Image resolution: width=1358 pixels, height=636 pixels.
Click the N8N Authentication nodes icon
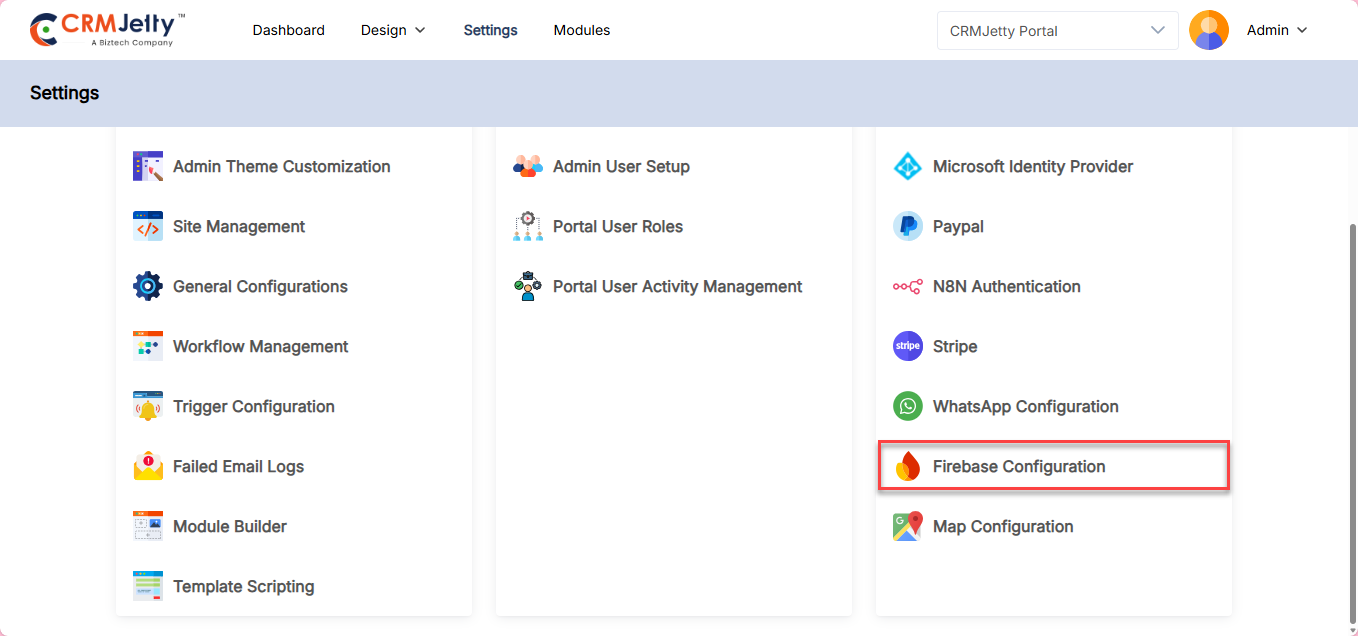point(907,287)
